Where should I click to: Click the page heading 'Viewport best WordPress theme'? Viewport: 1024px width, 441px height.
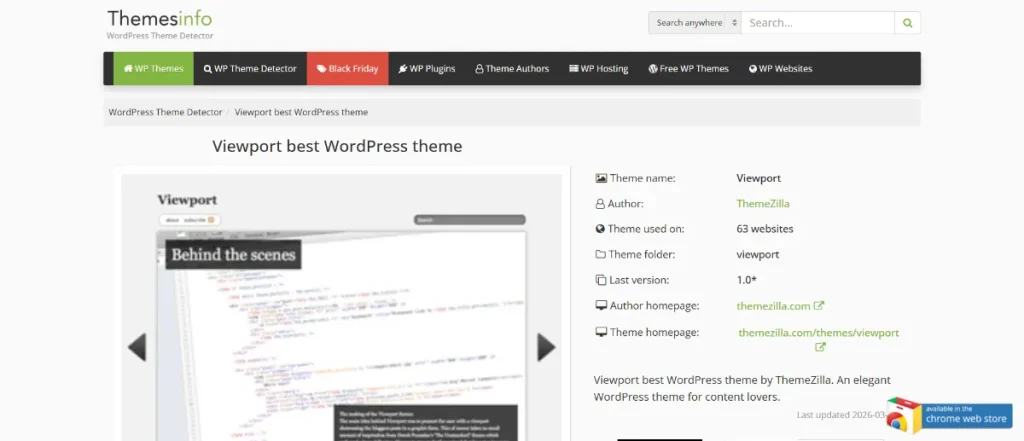click(337, 146)
